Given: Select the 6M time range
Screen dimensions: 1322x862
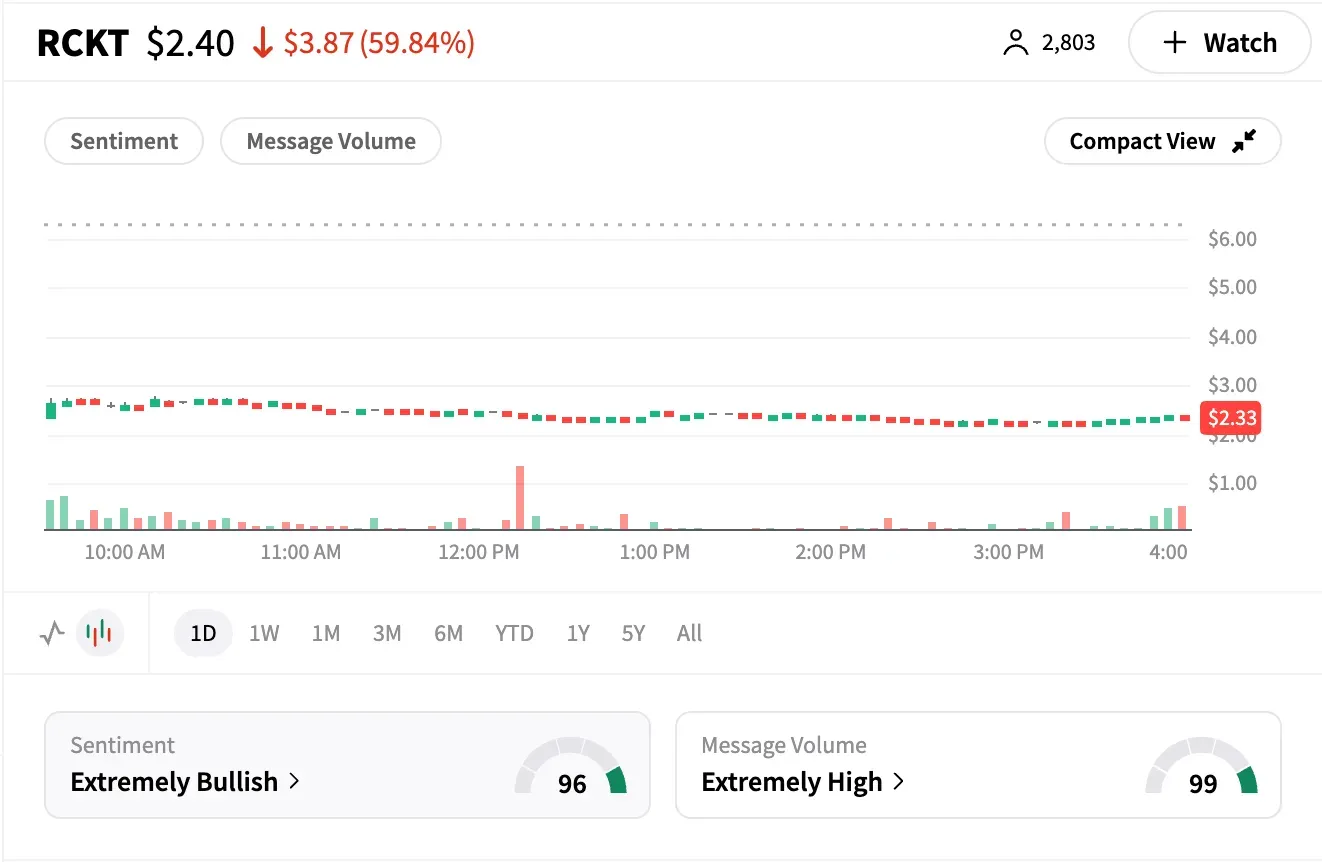Looking at the screenshot, I should tap(449, 633).
